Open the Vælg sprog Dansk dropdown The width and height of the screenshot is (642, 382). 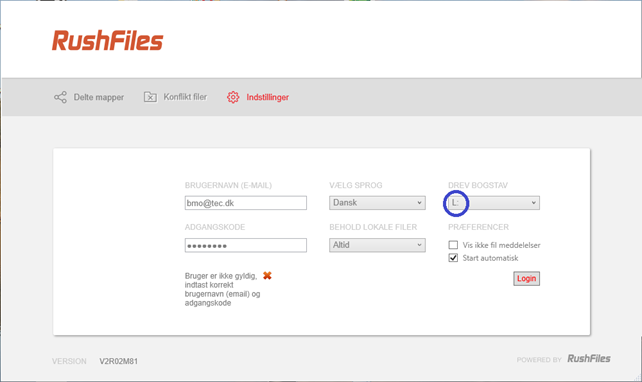[x=377, y=203]
